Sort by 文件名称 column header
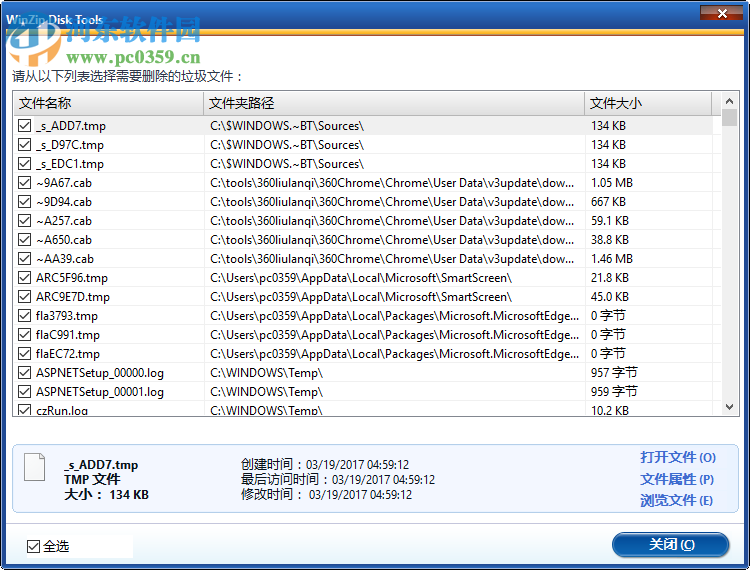The image size is (750, 570). 109,103
